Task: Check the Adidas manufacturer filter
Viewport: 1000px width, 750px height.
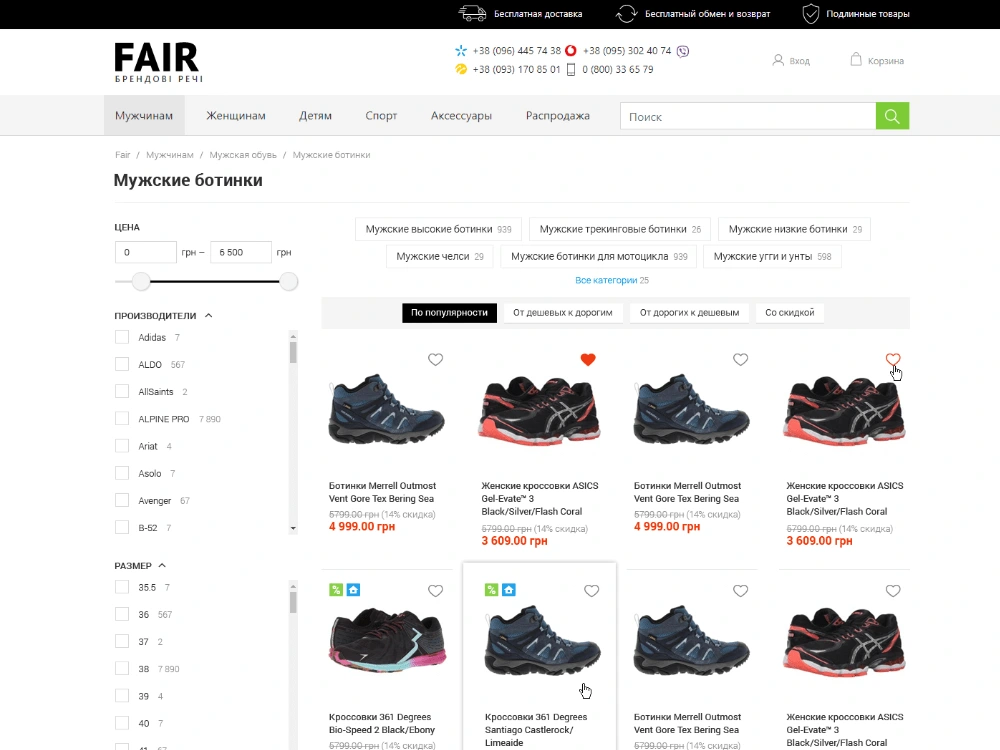Action: coord(122,337)
